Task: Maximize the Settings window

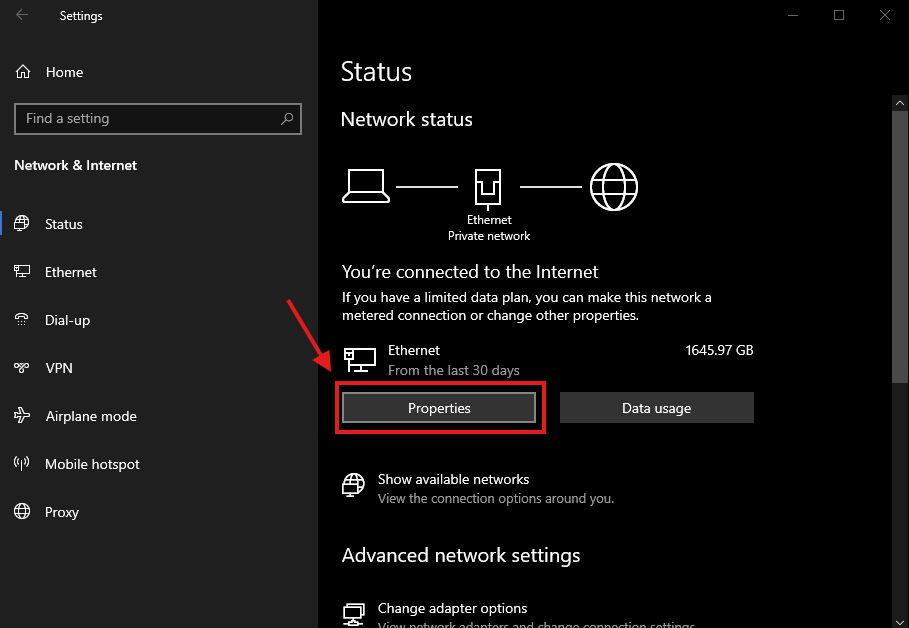Action: [x=839, y=15]
